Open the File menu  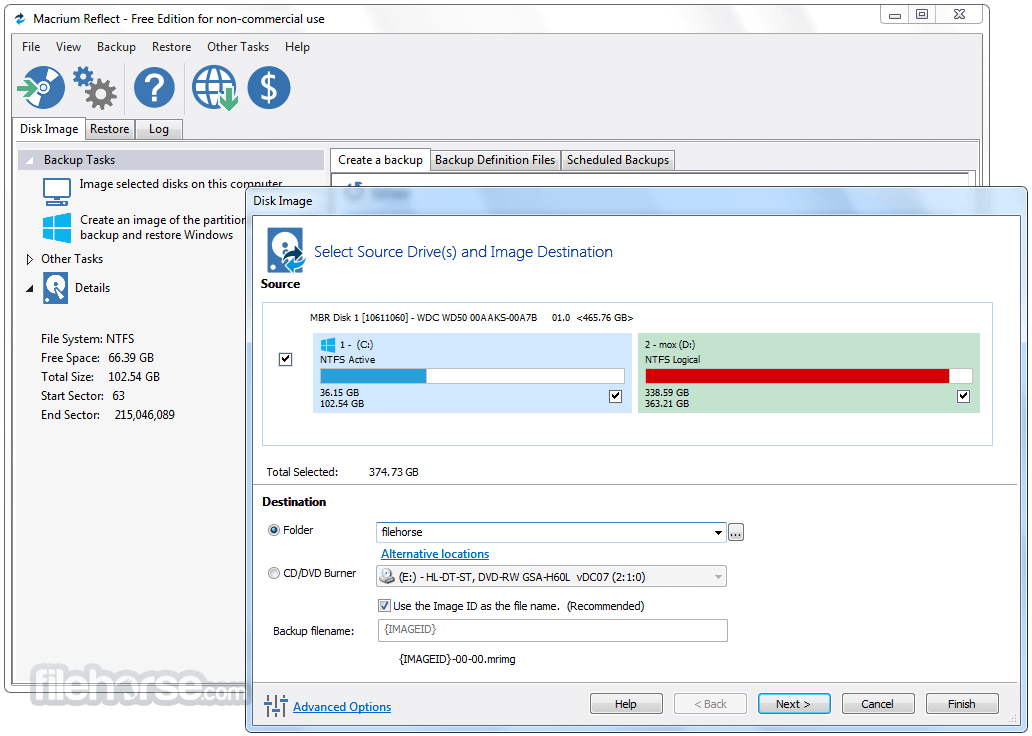pos(31,47)
